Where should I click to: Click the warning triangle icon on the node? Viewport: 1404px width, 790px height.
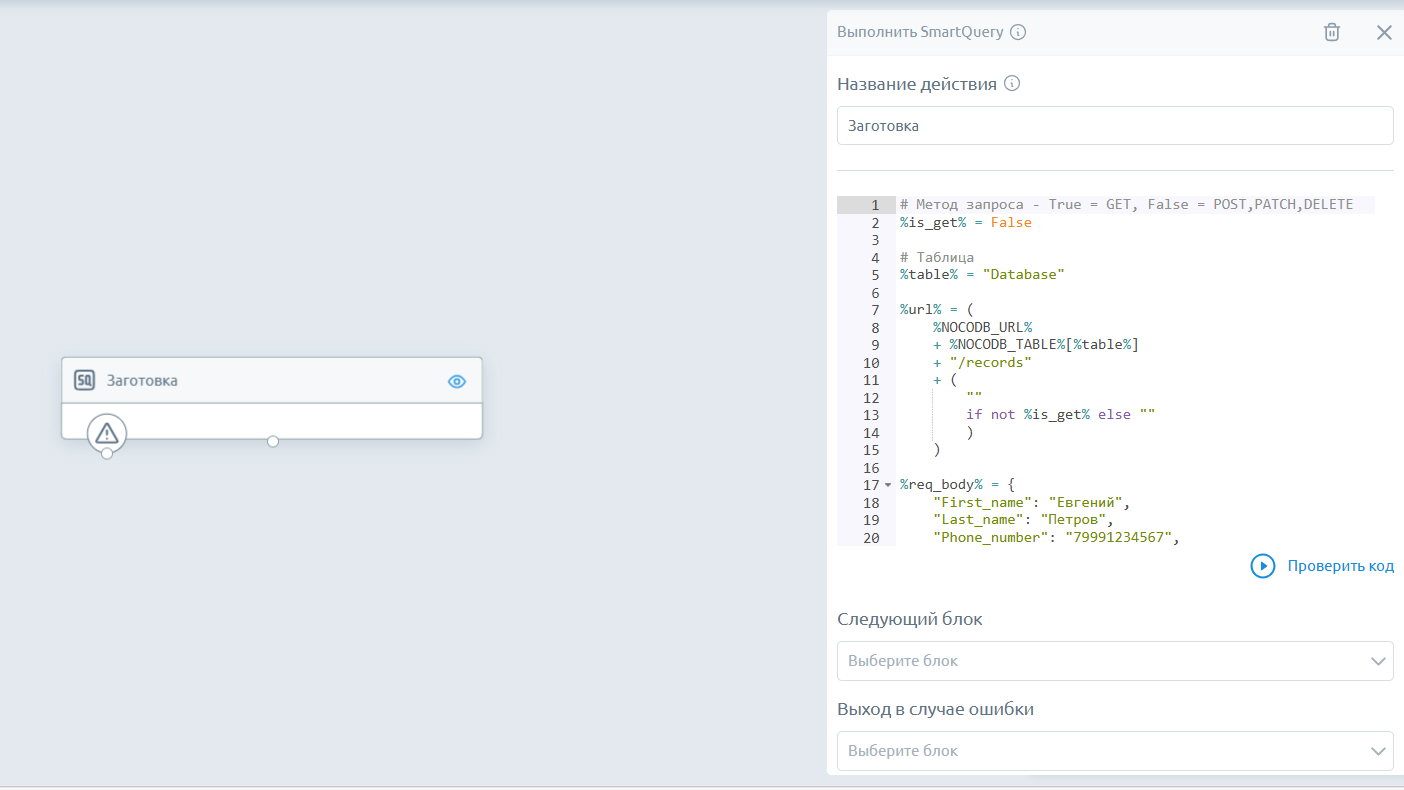(107, 433)
